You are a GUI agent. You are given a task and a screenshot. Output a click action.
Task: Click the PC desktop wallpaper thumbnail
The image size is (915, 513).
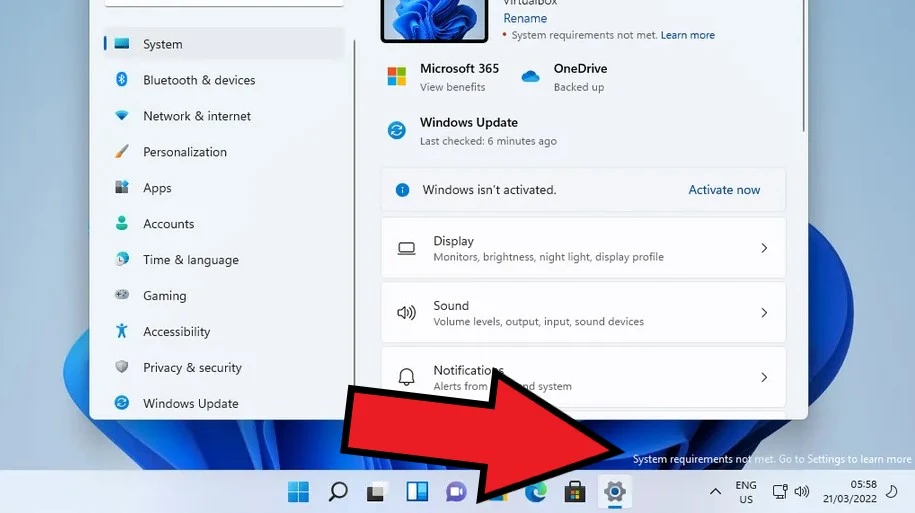434,20
